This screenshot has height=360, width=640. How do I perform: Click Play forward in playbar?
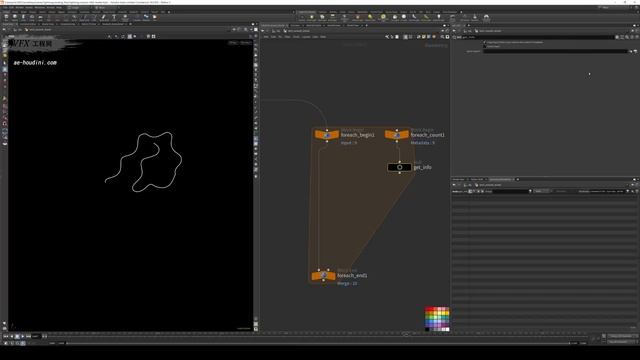coord(23,336)
